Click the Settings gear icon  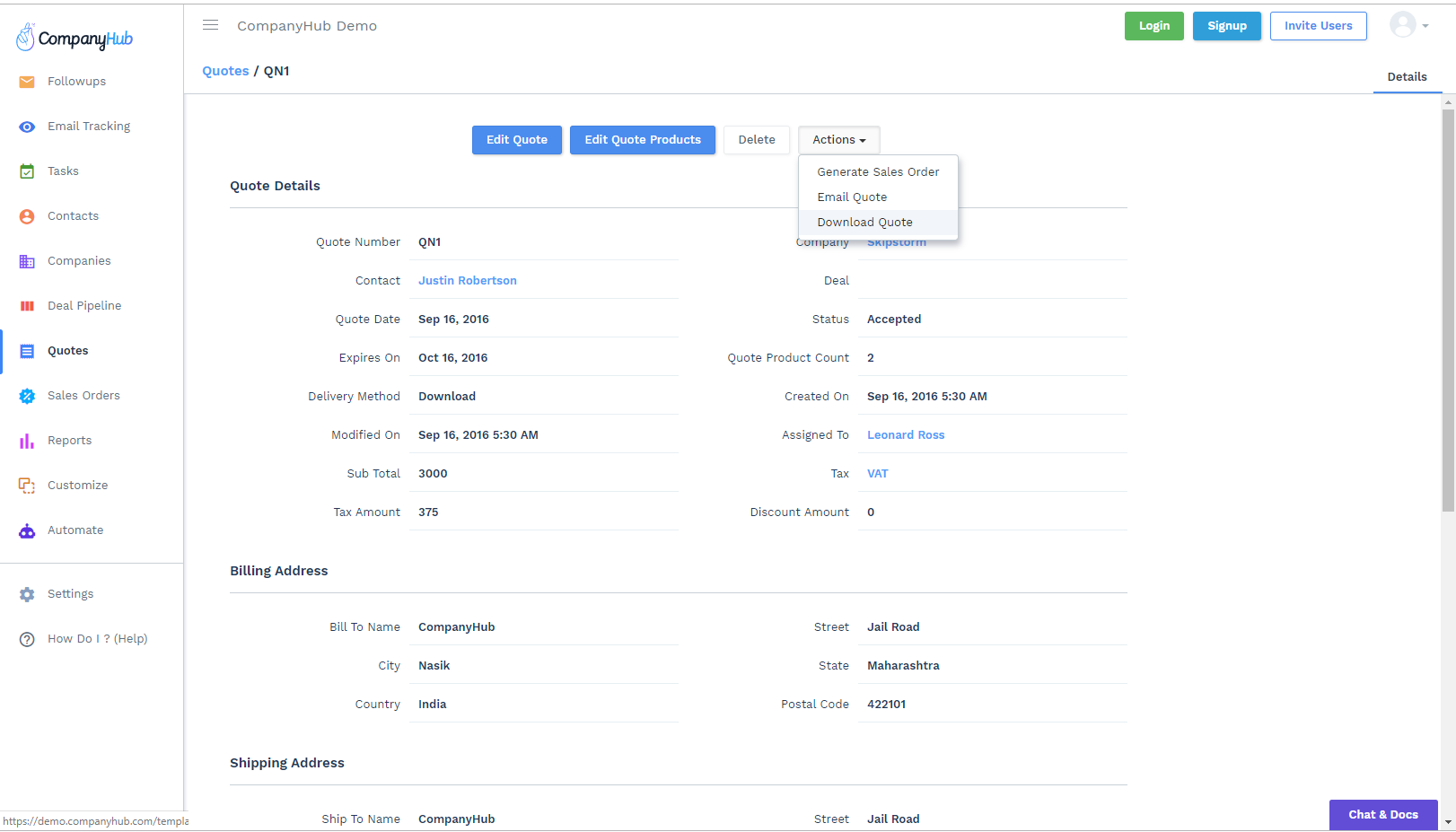pyautogui.click(x=27, y=594)
